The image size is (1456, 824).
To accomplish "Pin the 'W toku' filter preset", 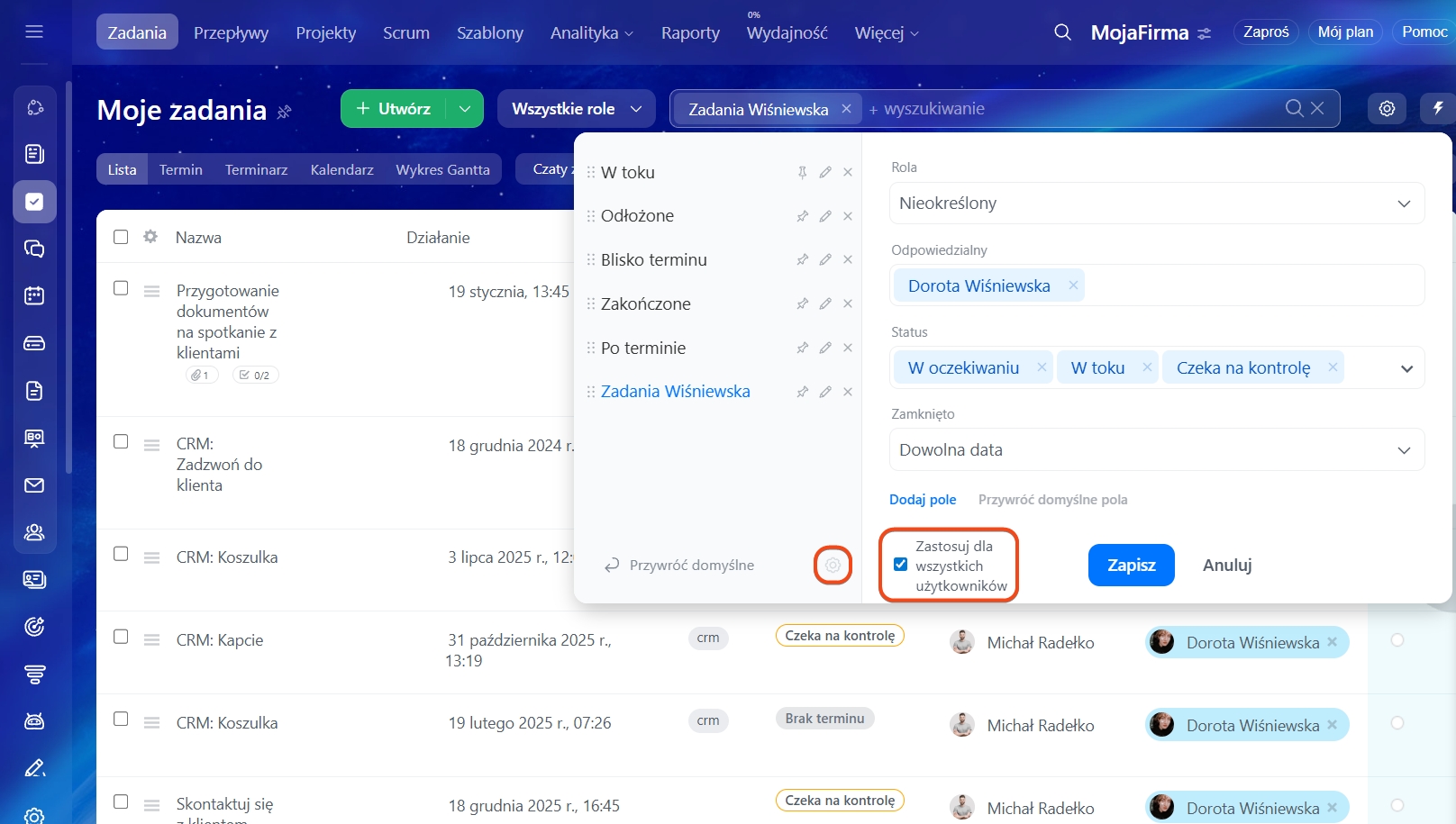I will tap(802, 172).
